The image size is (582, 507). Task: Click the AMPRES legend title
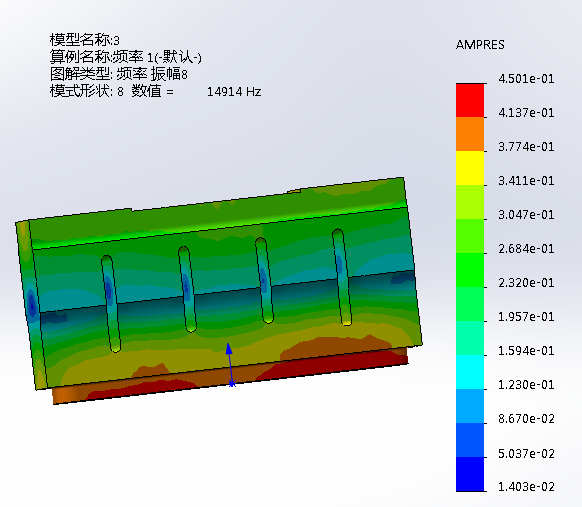tap(480, 45)
